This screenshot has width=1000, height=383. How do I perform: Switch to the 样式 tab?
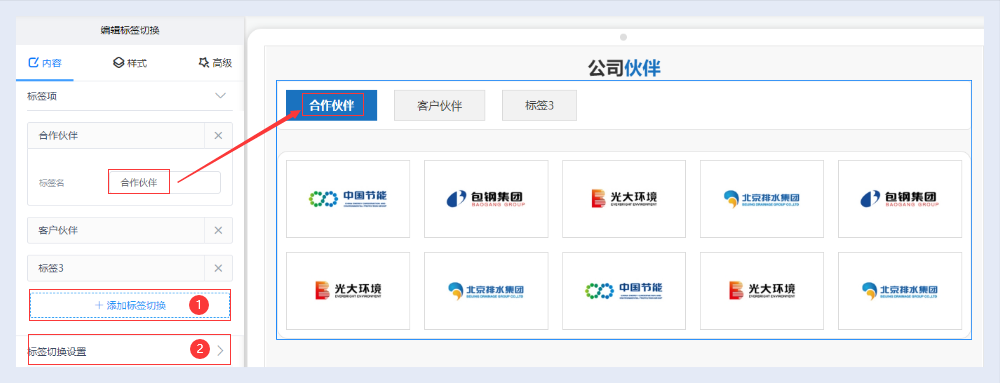(129, 62)
